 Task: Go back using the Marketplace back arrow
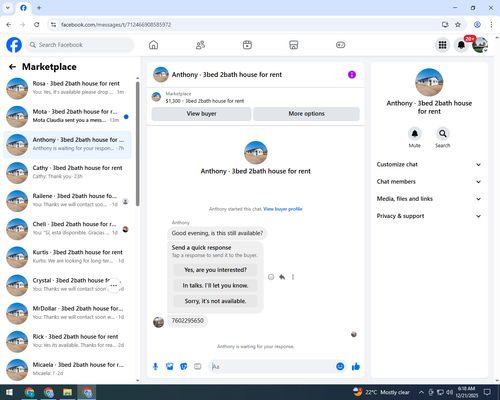(x=12, y=67)
